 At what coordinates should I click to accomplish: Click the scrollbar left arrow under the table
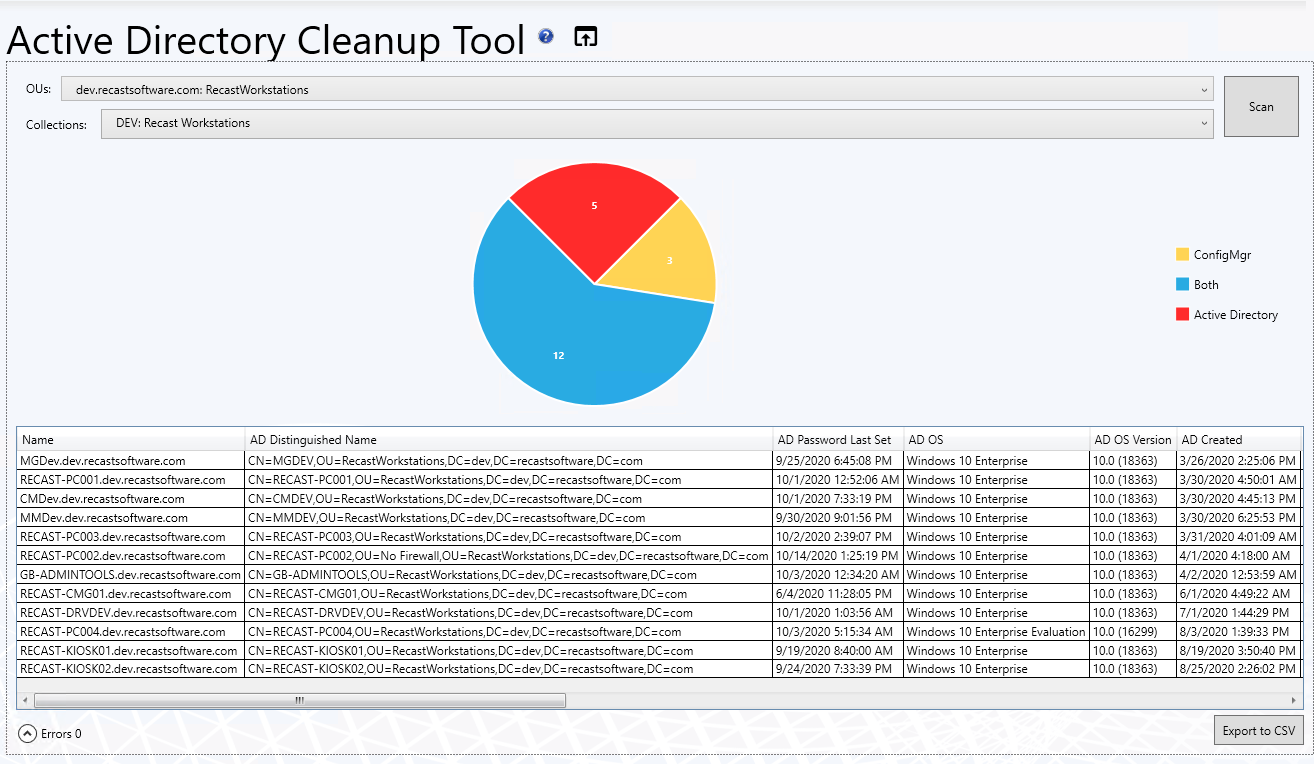point(25,701)
